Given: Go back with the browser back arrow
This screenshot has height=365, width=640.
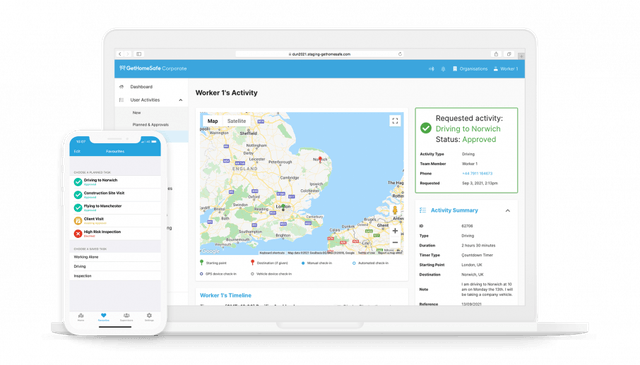Looking at the screenshot, I should pyautogui.click(x=120, y=54).
